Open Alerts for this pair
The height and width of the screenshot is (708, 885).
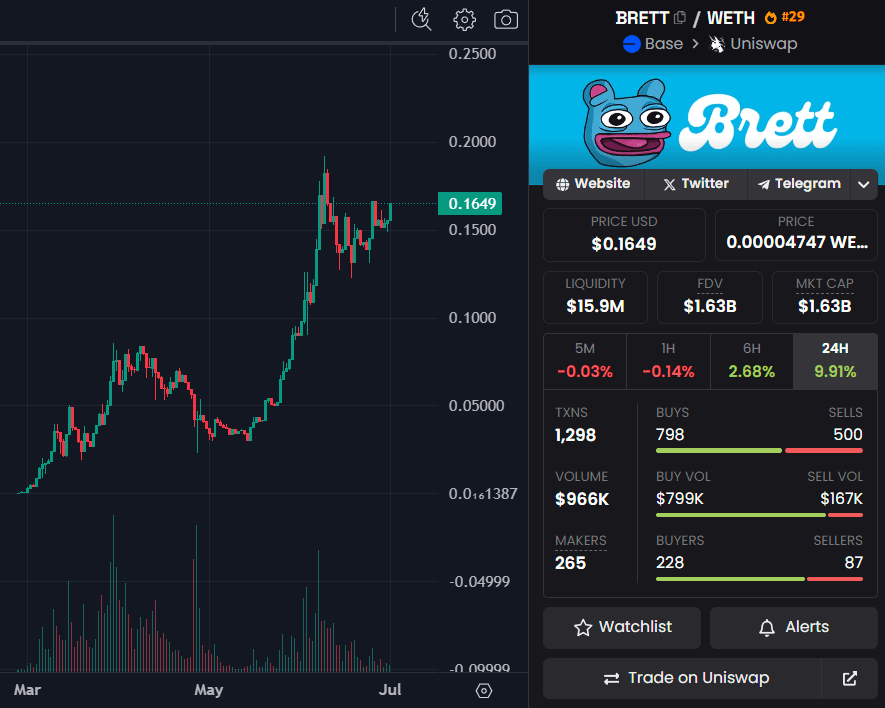[x=794, y=627]
